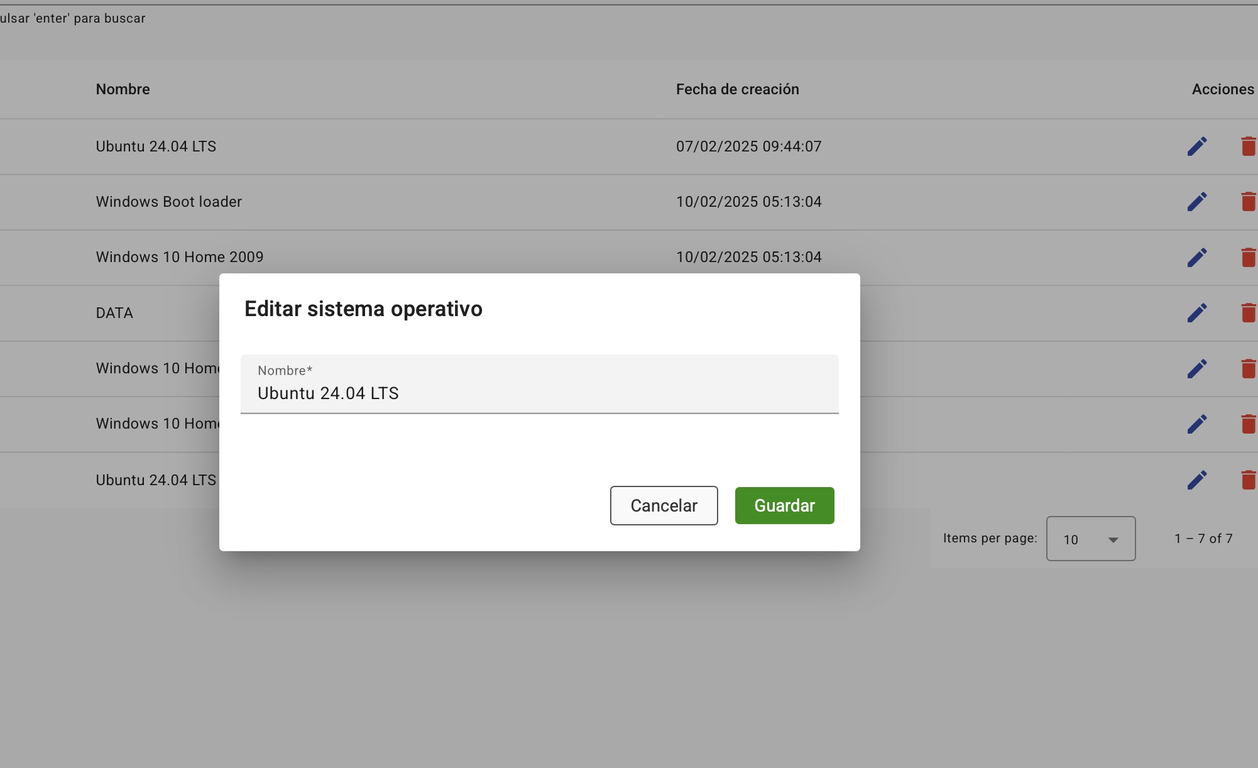Screen dimensions: 1258x768
Task: Open the editor for Windows 10 Home 2009
Action: pyautogui.click(x=1196, y=258)
